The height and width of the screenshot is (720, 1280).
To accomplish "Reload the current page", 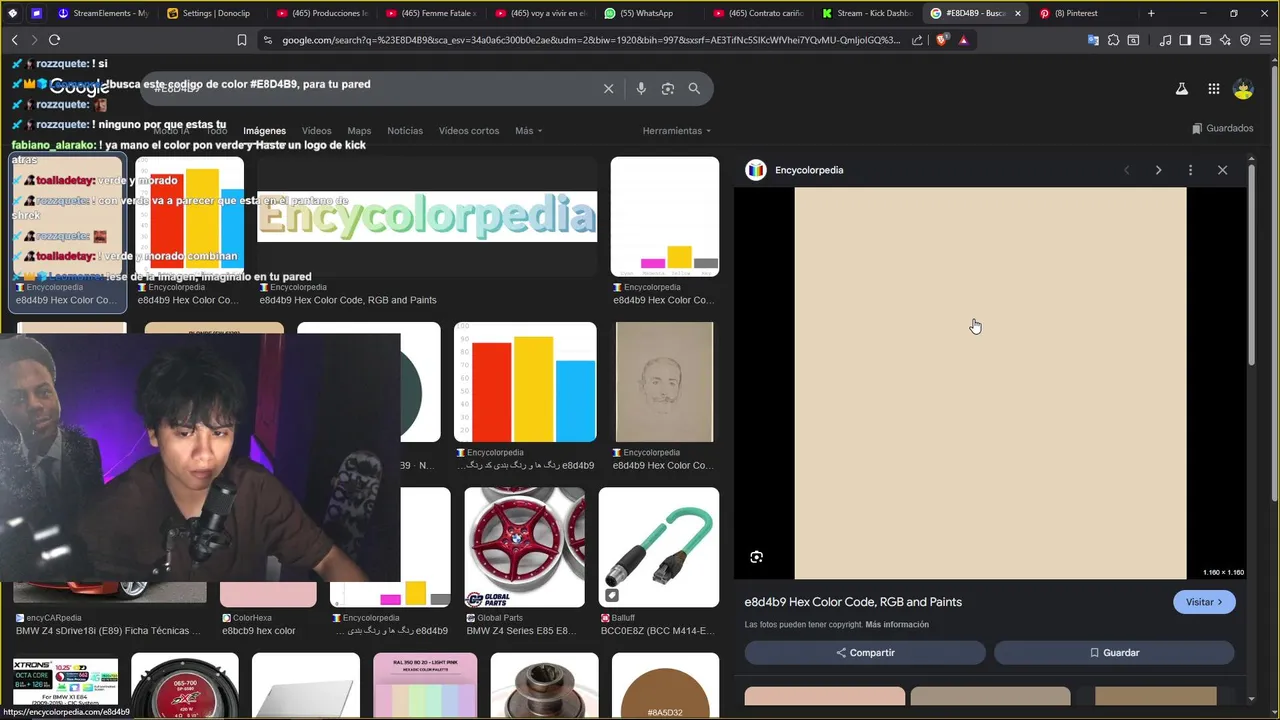I will click(54, 40).
